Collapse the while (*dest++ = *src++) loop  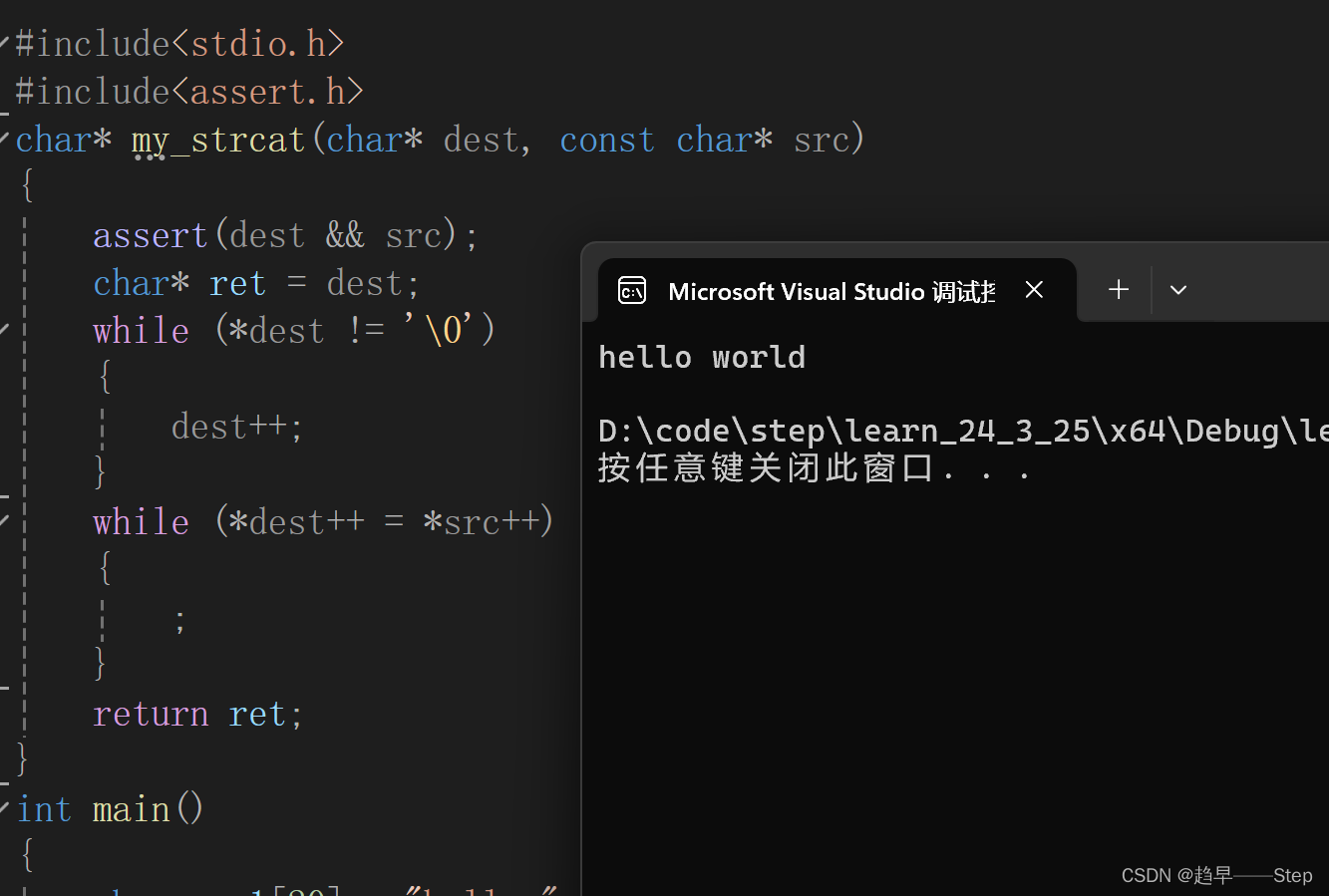coord(5,520)
